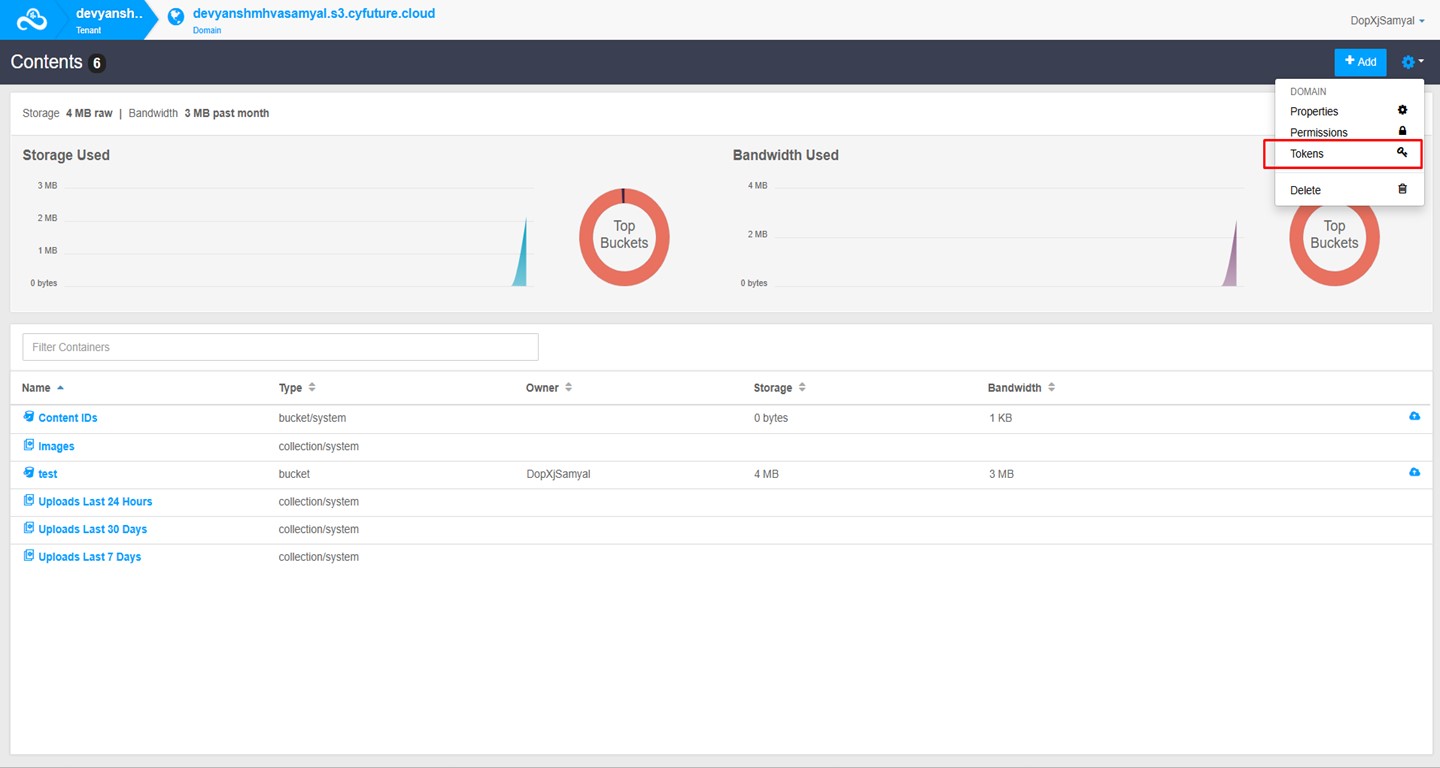Click the Storage Used Top Buckets donut chart

(624, 236)
